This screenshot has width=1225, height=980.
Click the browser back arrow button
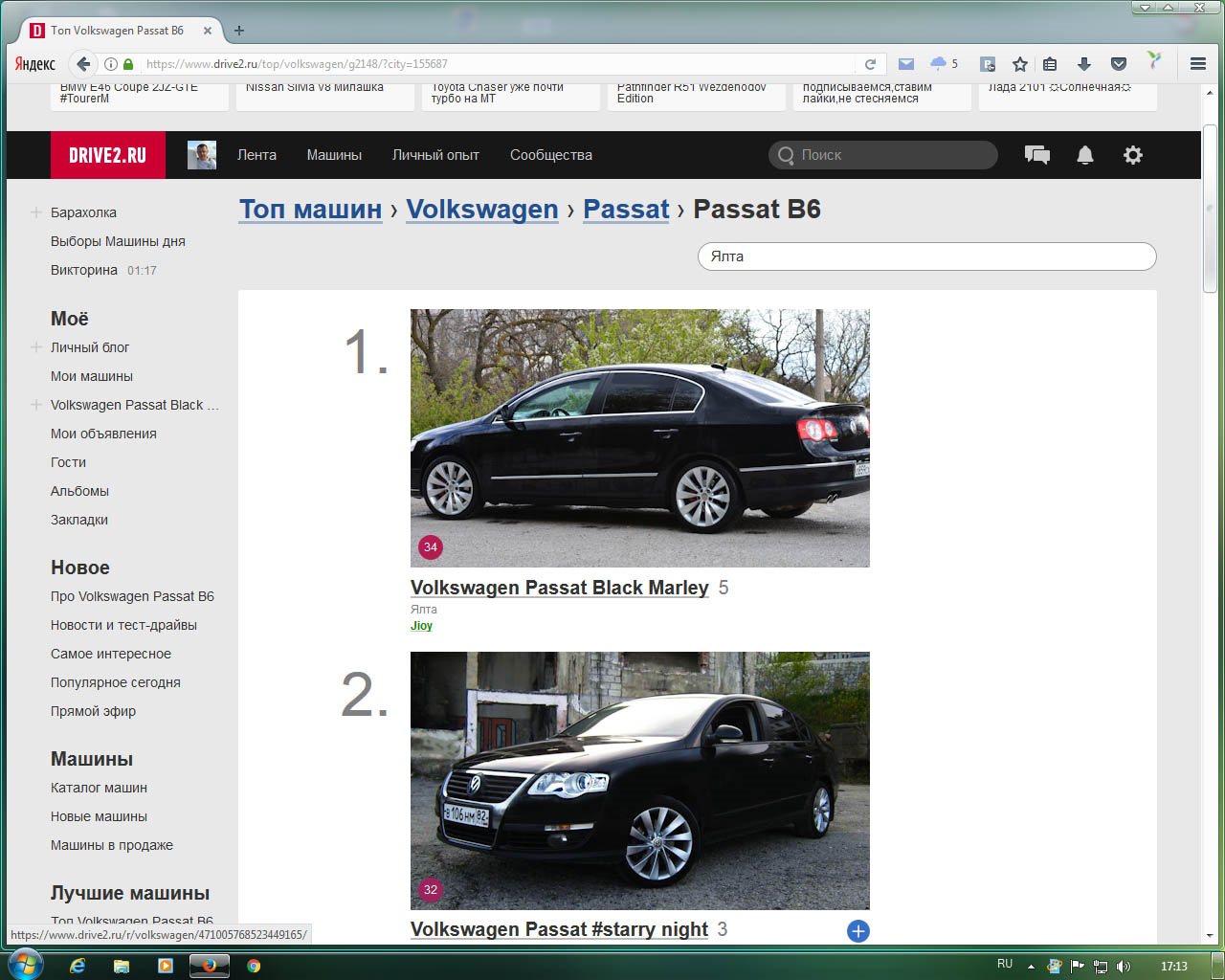click(x=83, y=64)
